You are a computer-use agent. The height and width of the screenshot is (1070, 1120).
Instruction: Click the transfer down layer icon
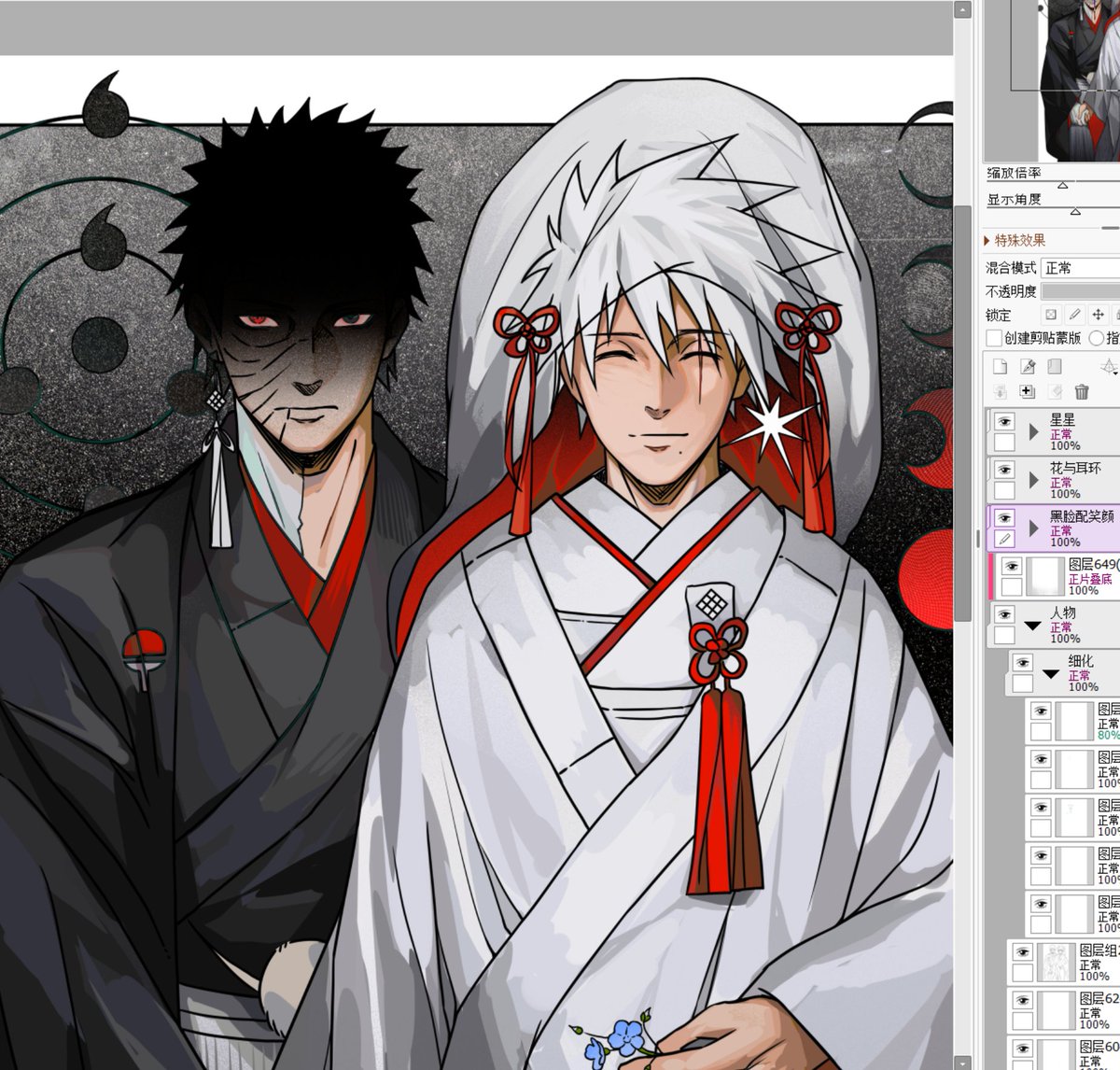click(x=1000, y=392)
